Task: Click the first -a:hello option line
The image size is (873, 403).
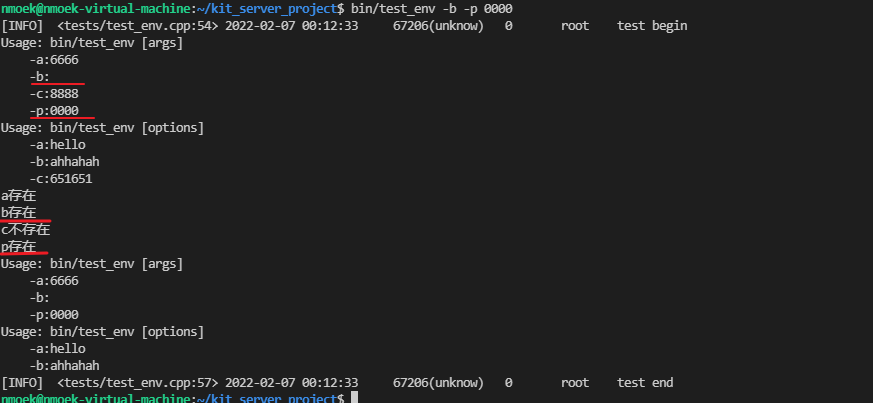Action: (58, 145)
